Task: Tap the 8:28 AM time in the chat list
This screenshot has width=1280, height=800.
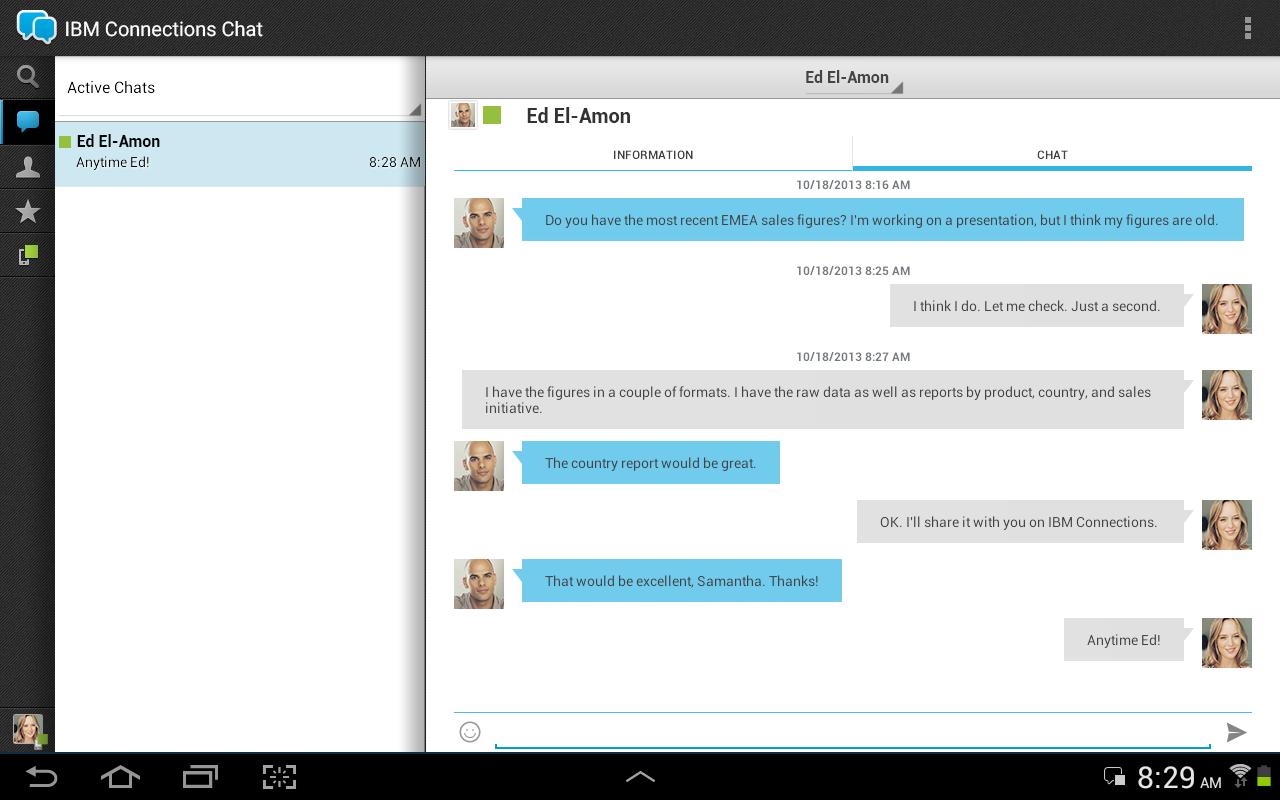Action: point(394,162)
